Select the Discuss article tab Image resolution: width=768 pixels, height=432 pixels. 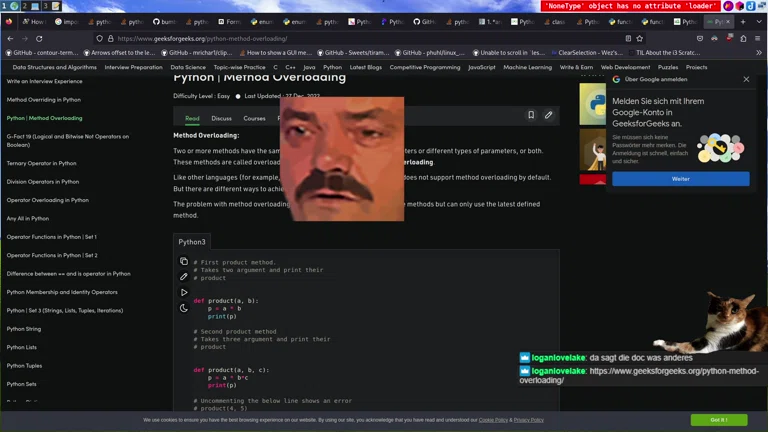tap(221, 119)
